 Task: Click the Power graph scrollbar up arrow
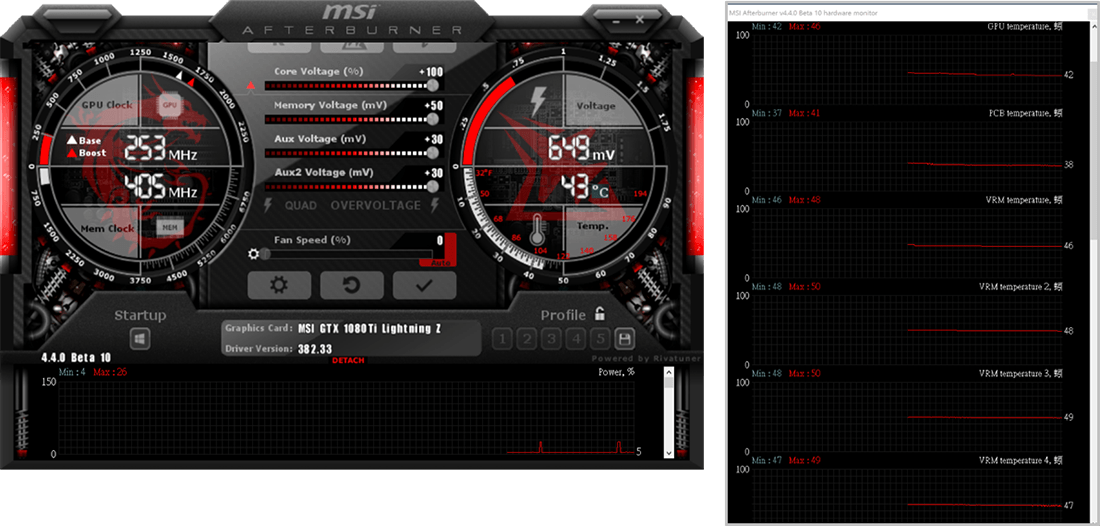point(669,372)
